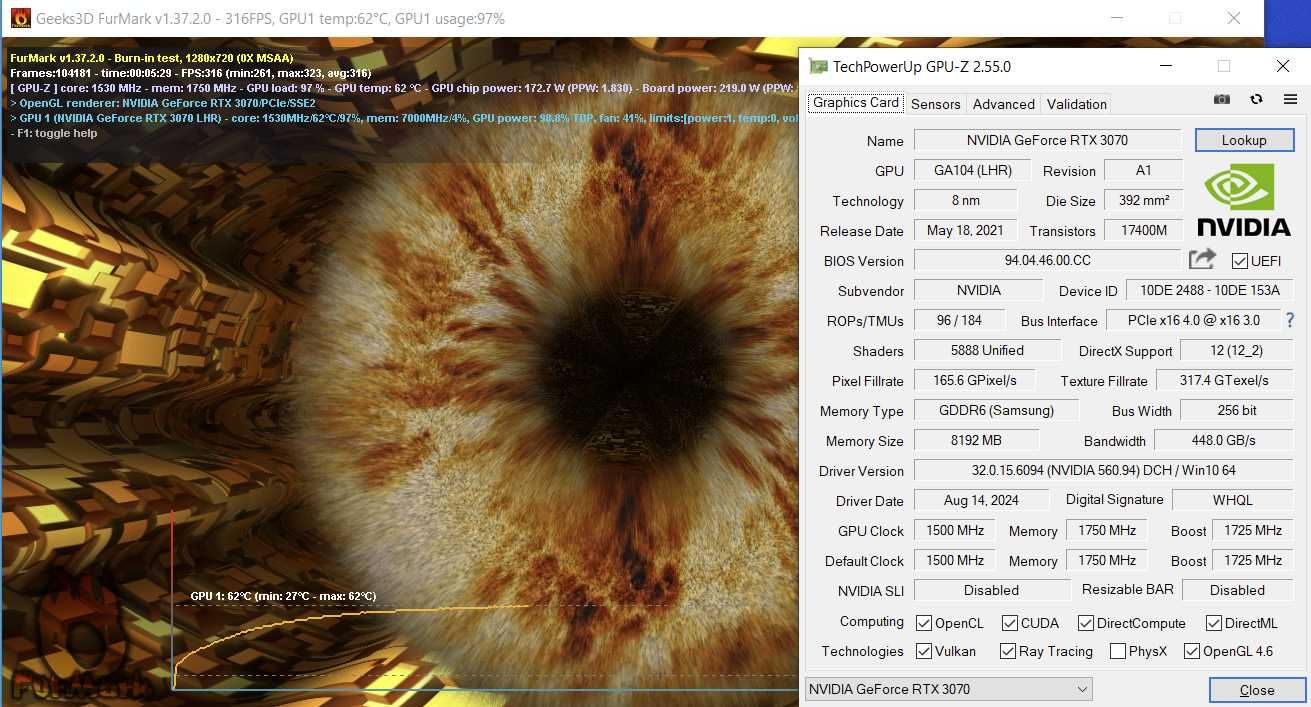Toggle the DirectML checkbox

point(1214,623)
